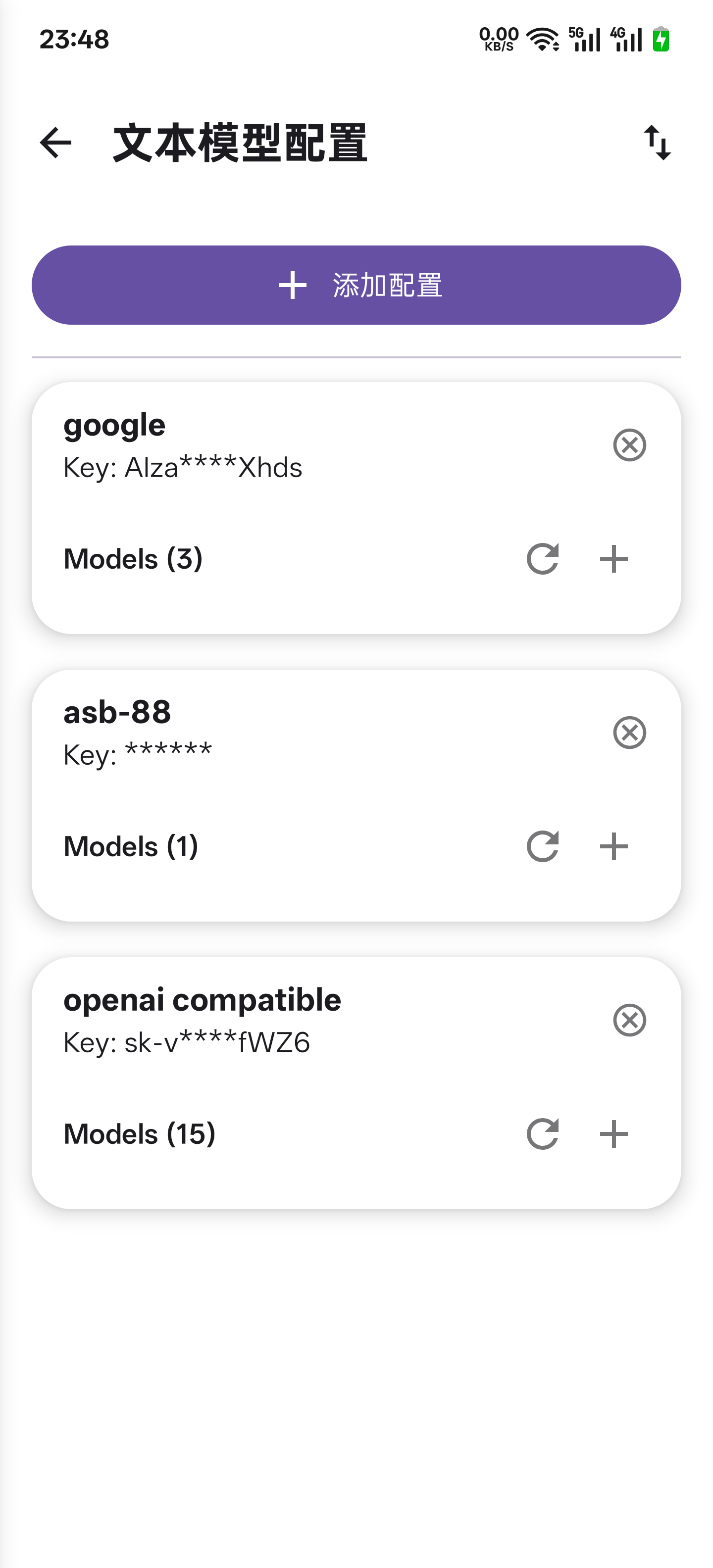Delete the openai compatible configuration
The height and width of the screenshot is (1568, 713).
click(629, 1020)
